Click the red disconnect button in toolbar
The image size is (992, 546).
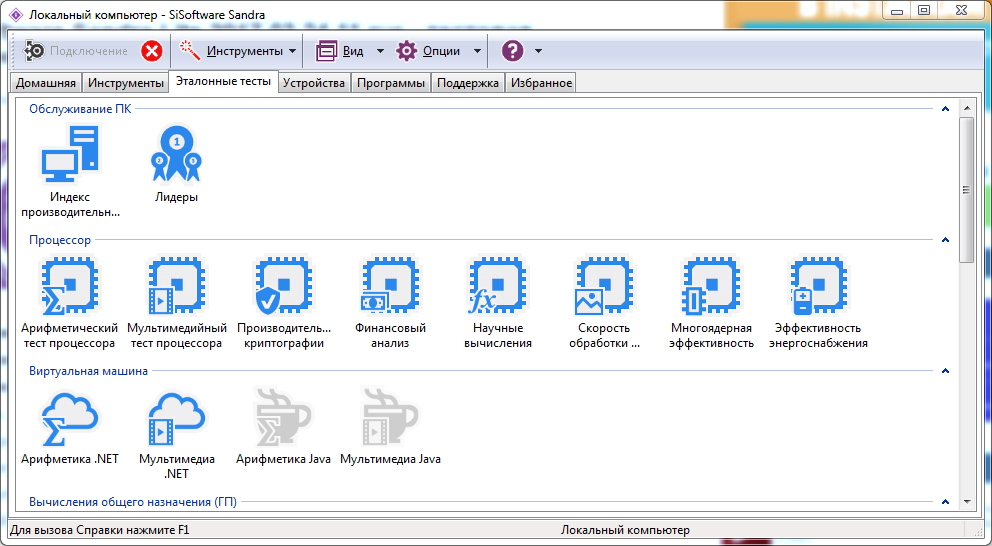(151, 51)
